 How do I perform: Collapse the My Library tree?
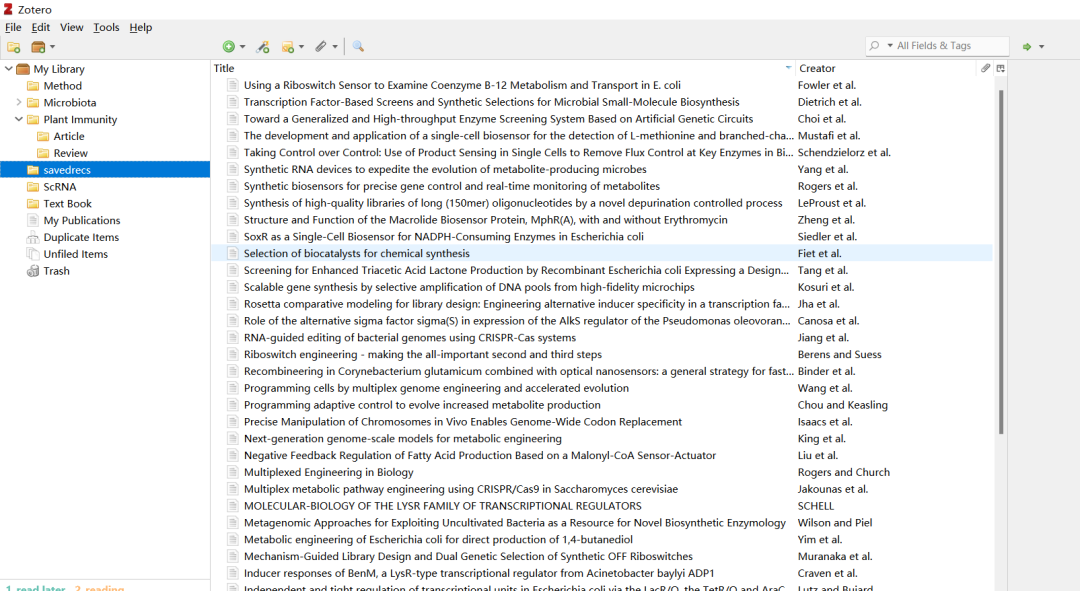9,69
